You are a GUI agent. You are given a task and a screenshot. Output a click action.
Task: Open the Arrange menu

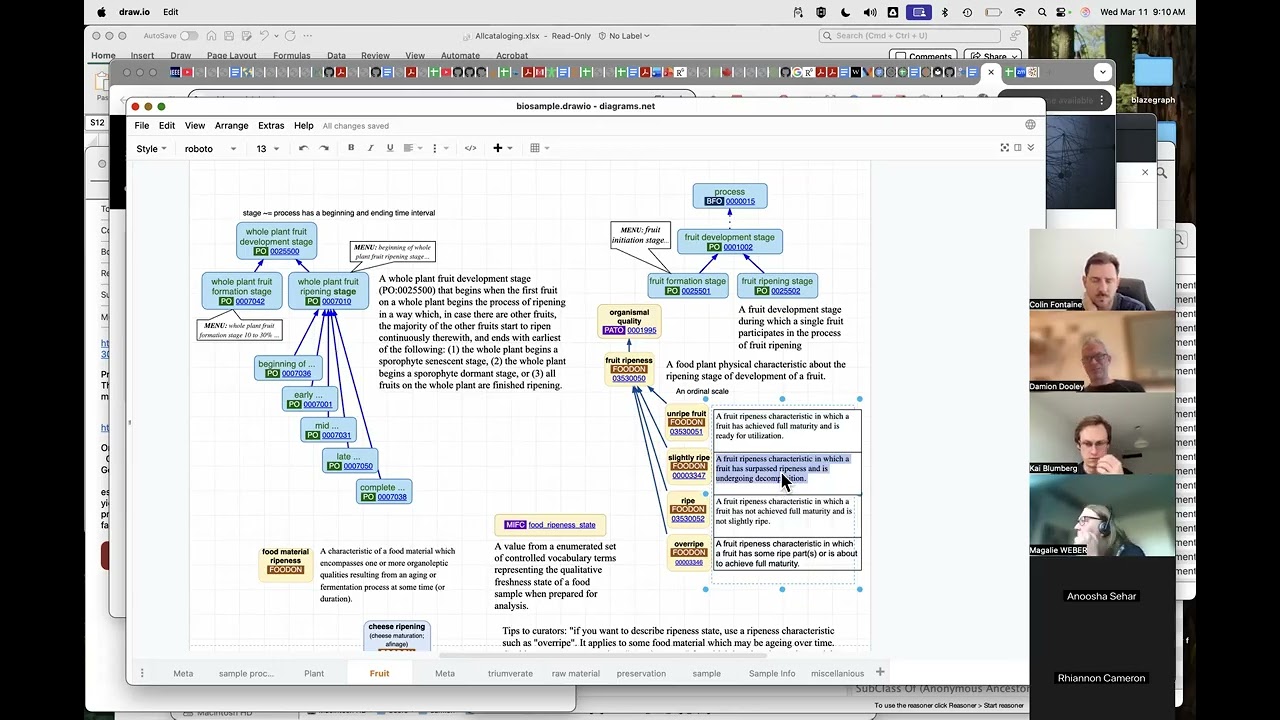[231, 126]
